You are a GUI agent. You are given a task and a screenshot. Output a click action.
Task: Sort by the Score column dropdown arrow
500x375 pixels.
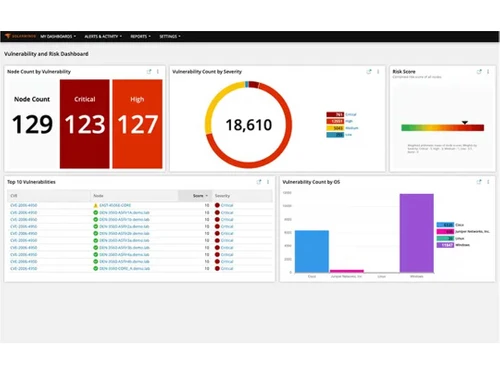pyautogui.click(x=207, y=196)
